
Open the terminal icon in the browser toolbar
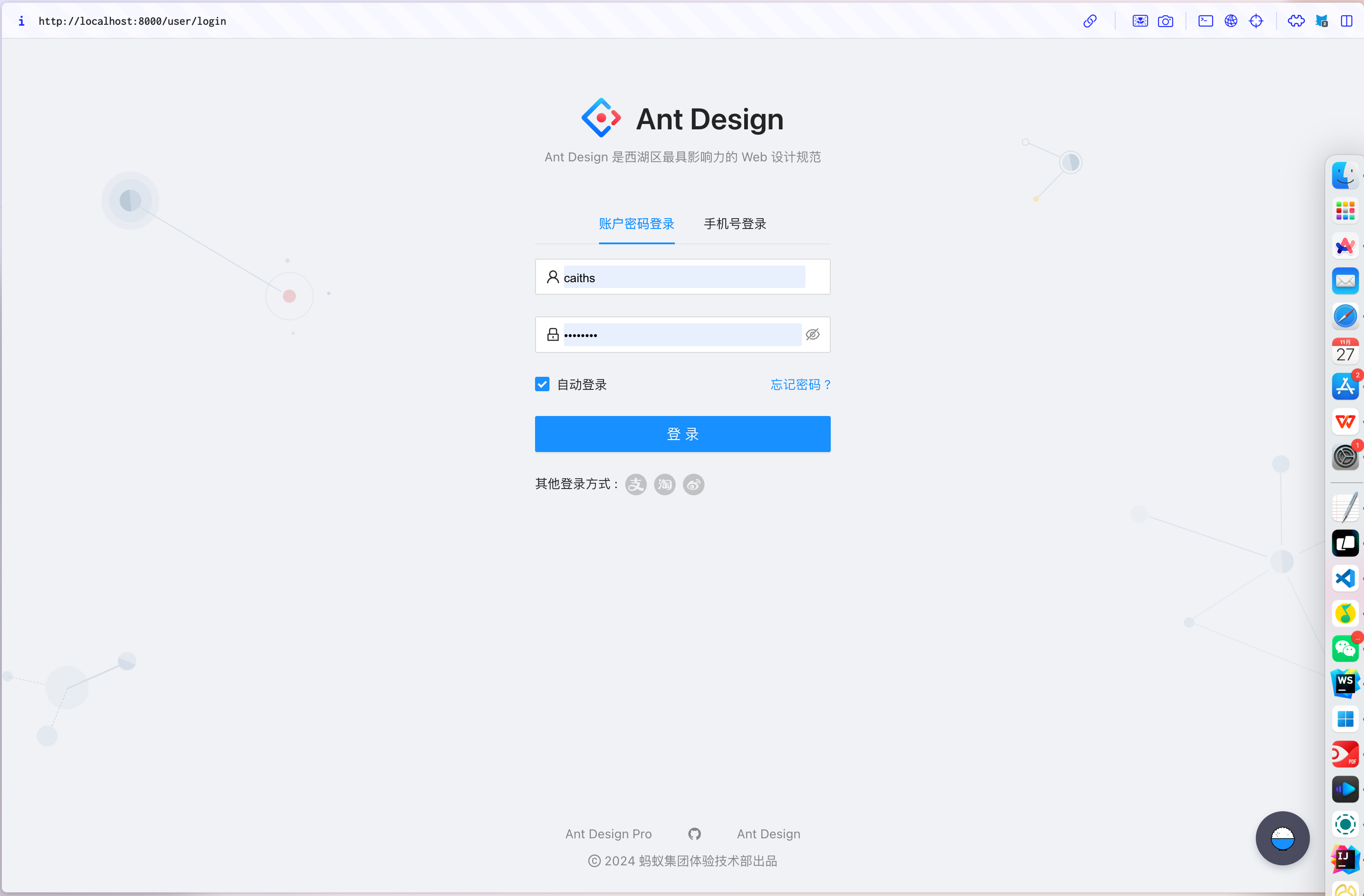click(x=1206, y=21)
